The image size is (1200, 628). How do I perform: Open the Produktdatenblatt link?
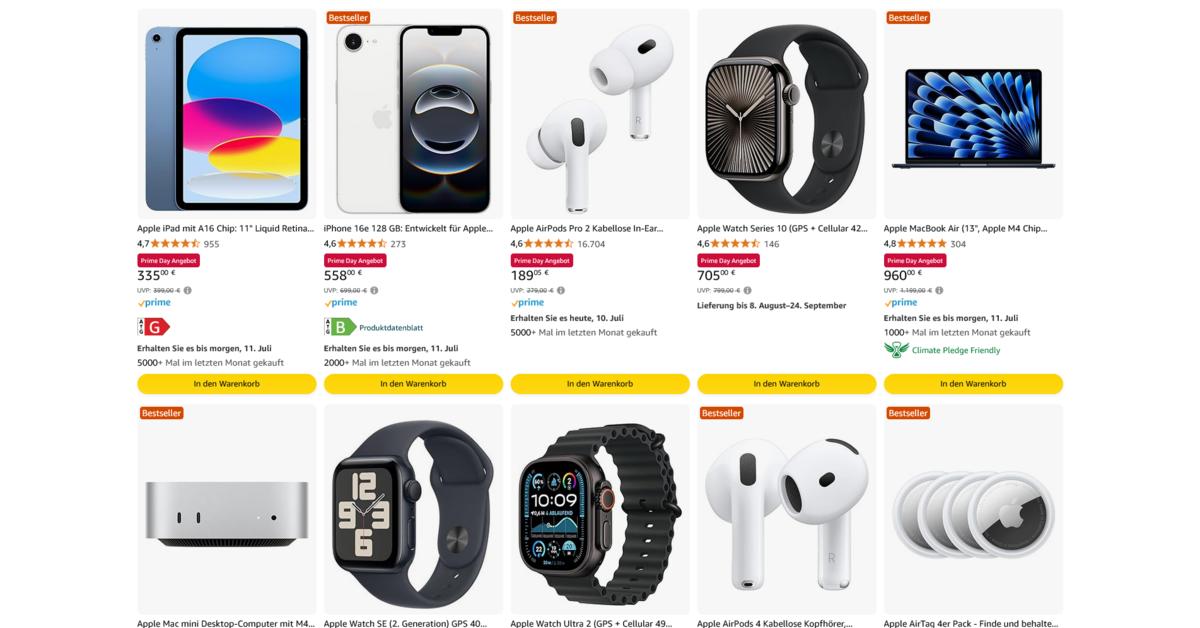coord(391,327)
